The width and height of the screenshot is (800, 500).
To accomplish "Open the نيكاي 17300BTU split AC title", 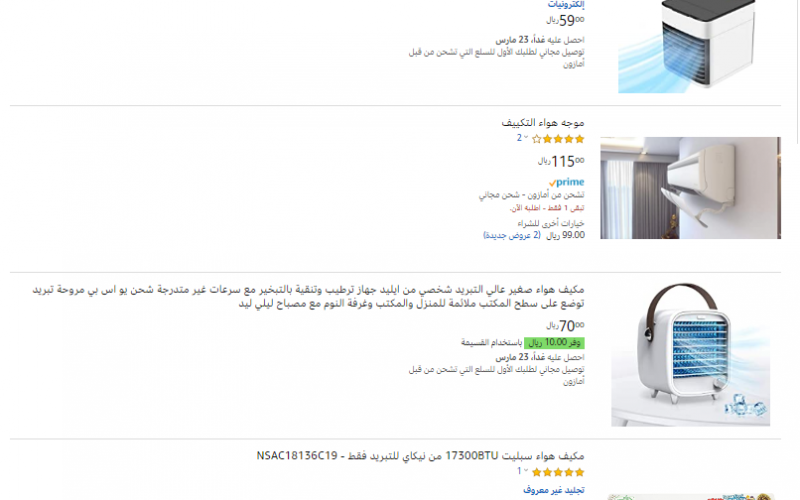I will 420,456.
